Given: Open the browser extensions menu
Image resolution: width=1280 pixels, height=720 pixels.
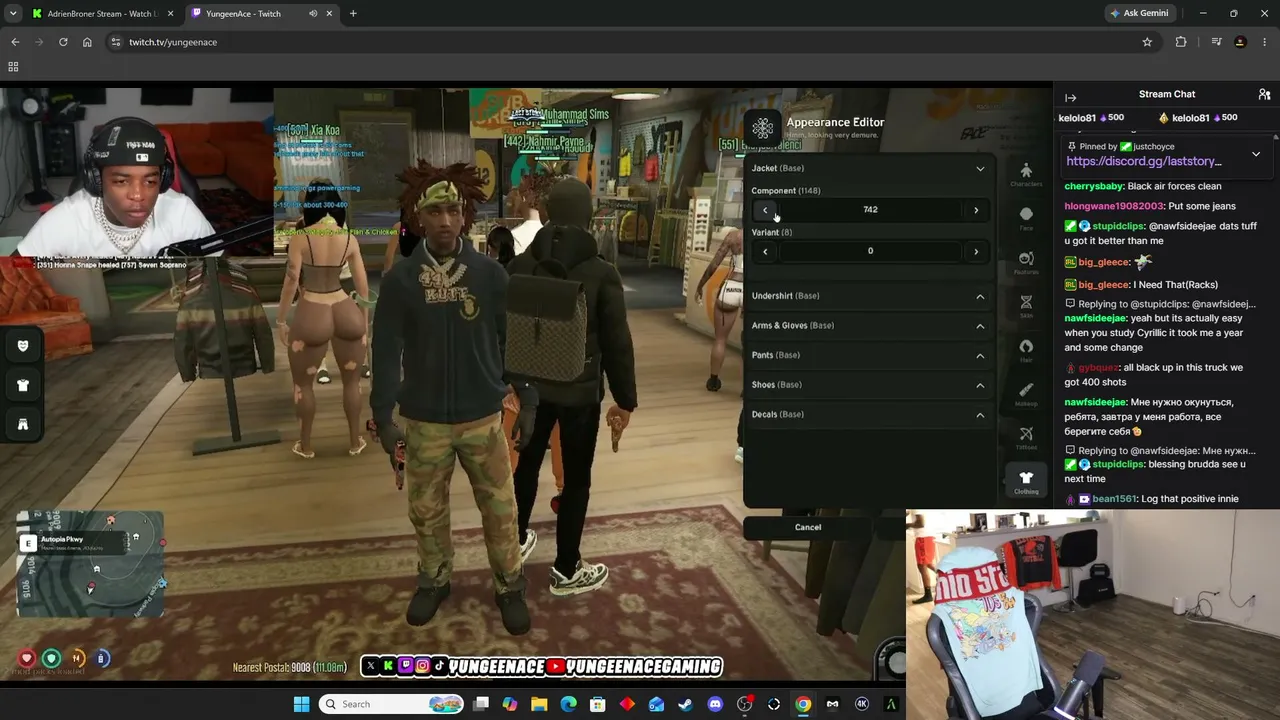Looking at the screenshot, I should 1181,42.
